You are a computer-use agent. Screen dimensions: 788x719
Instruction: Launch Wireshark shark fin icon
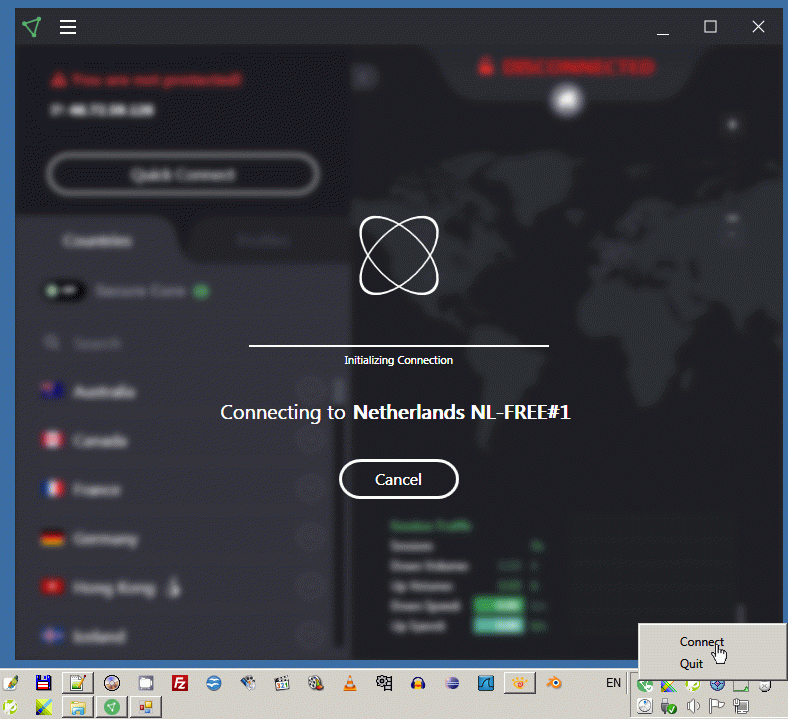[x=486, y=683]
